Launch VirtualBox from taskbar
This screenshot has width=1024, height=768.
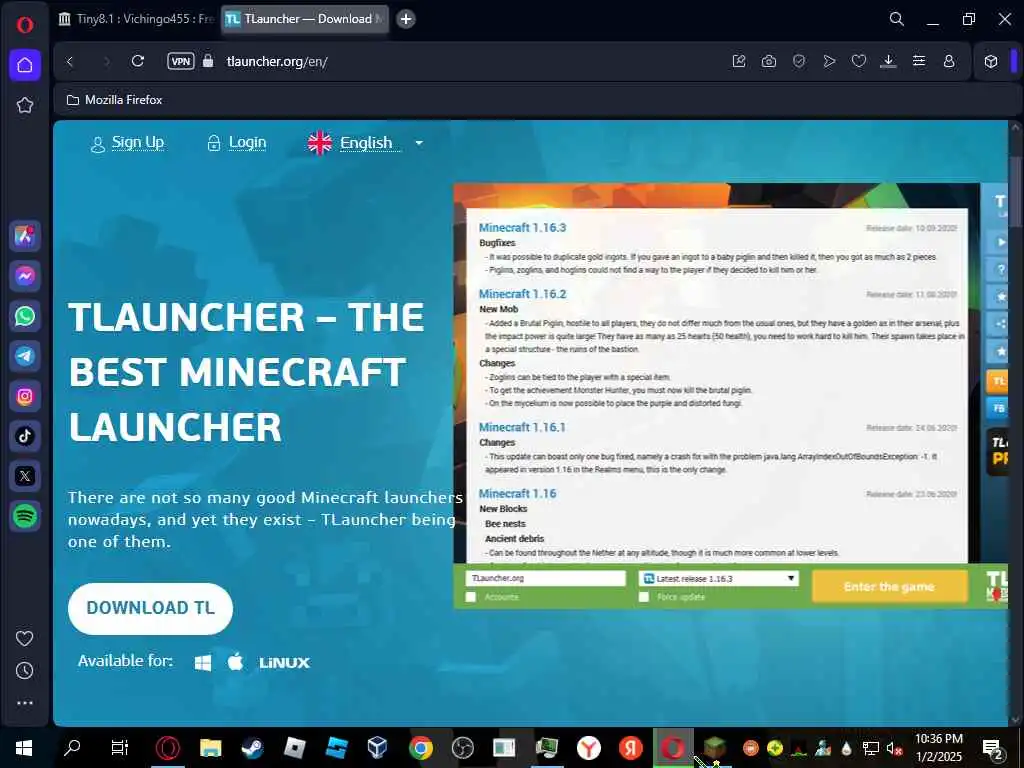(x=377, y=748)
